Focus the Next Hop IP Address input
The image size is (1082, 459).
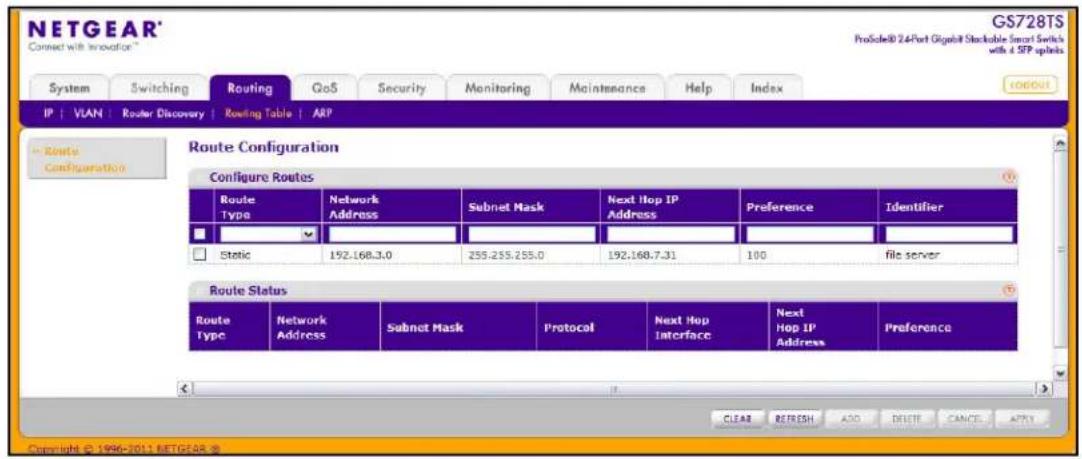click(x=671, y=235)
